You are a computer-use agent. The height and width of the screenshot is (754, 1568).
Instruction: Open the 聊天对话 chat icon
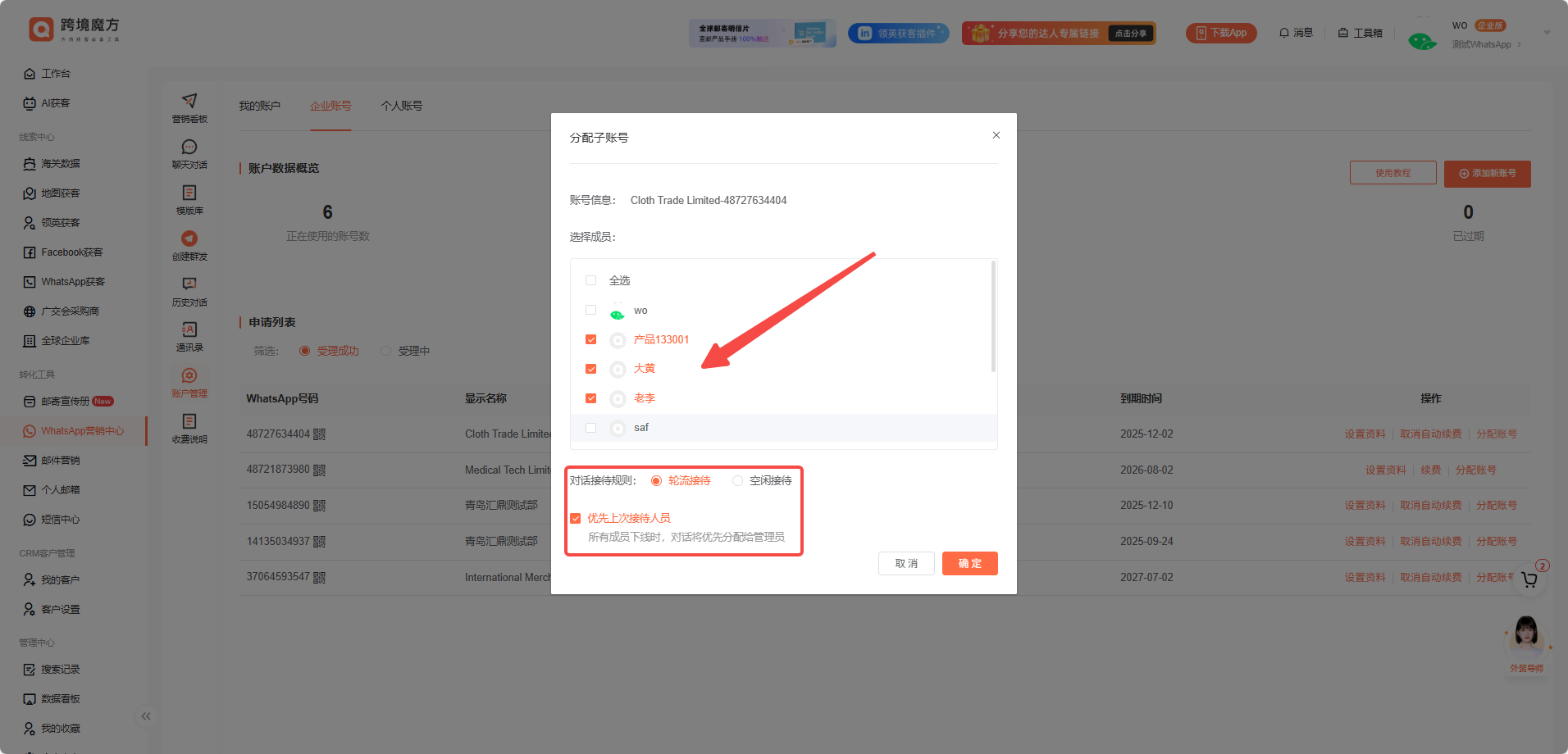click(x=189, y=148)
